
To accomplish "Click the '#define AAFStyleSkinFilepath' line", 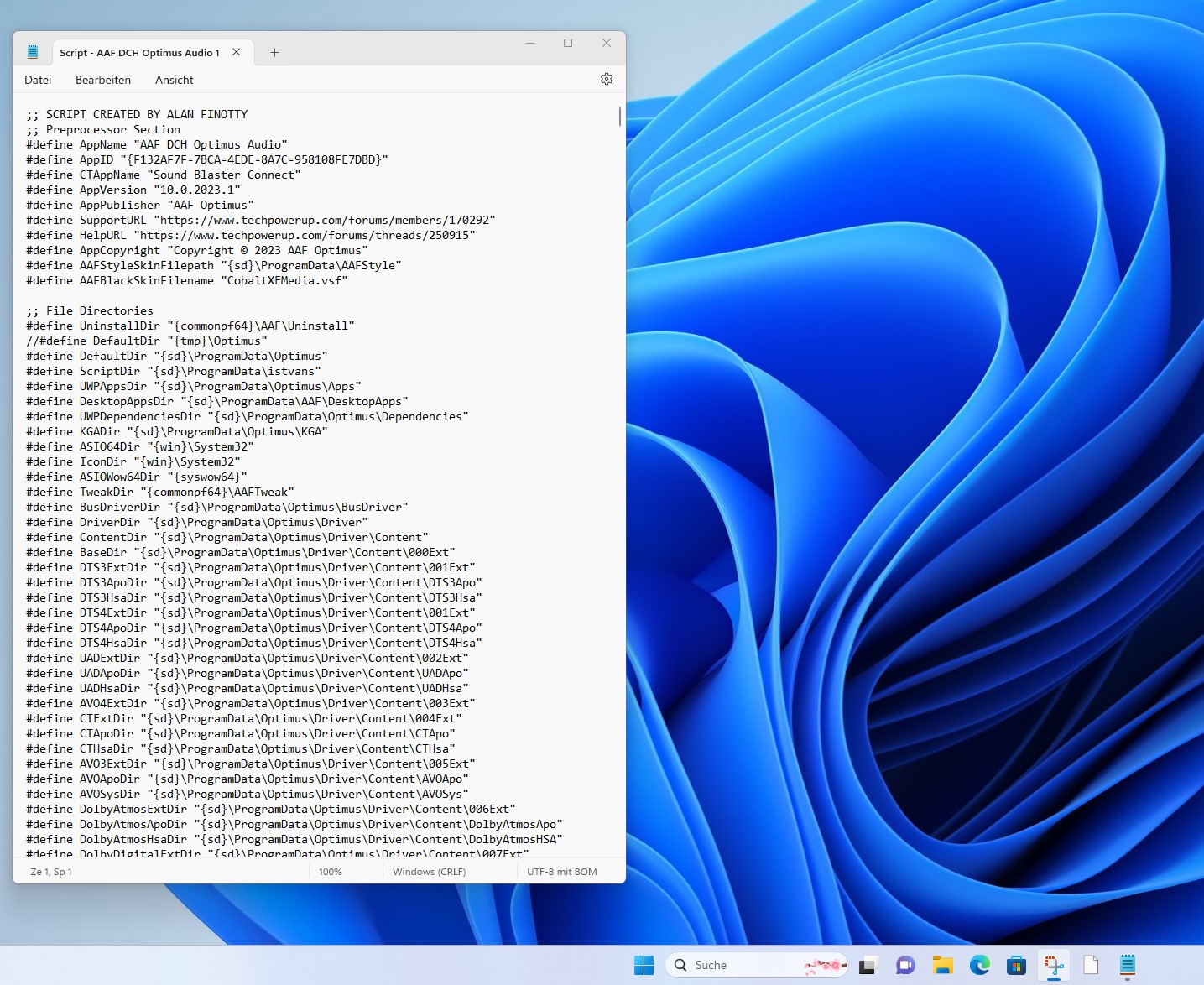I will [214, 265].
